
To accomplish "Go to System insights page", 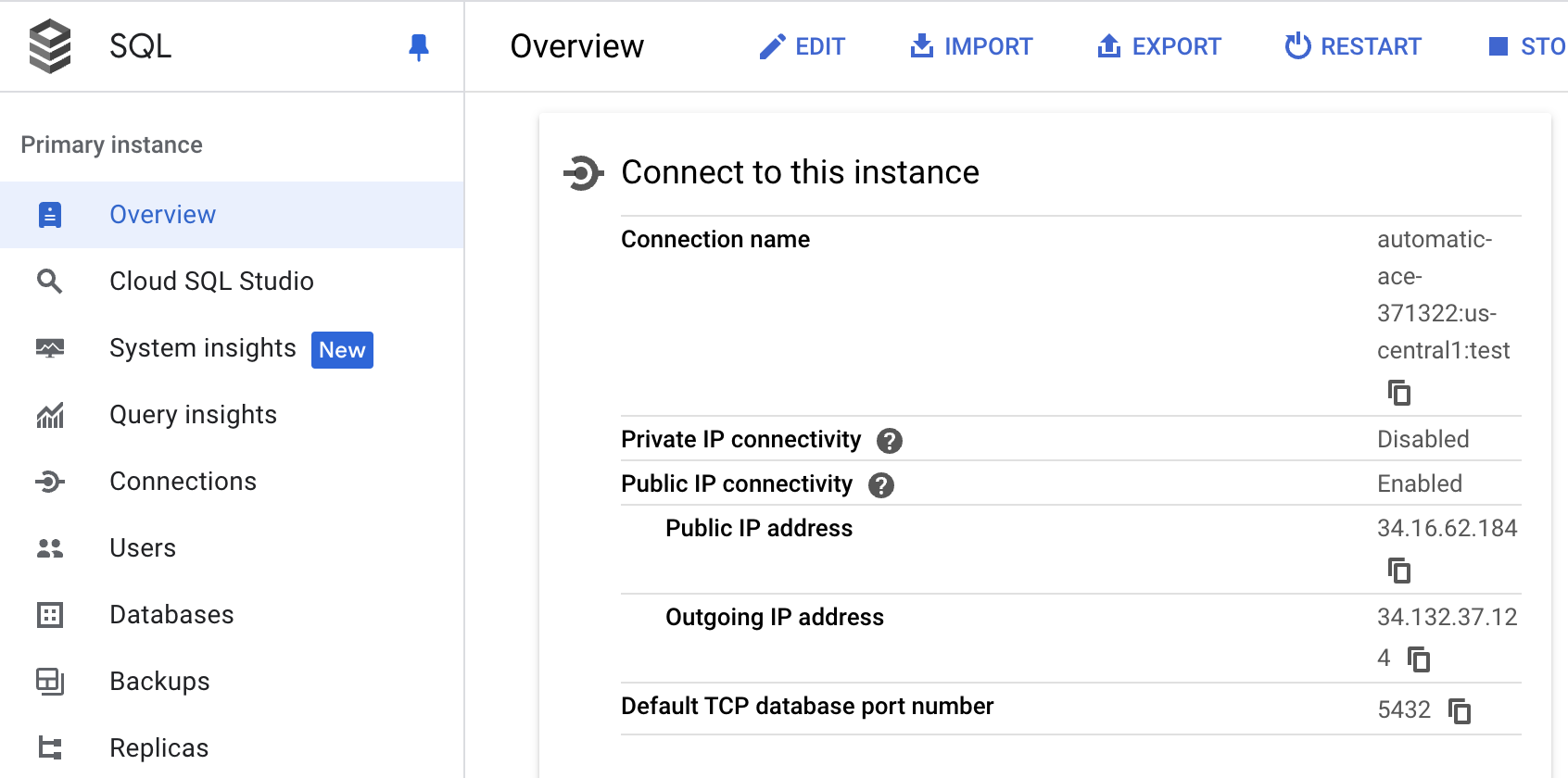I will [x=202, y=348].
